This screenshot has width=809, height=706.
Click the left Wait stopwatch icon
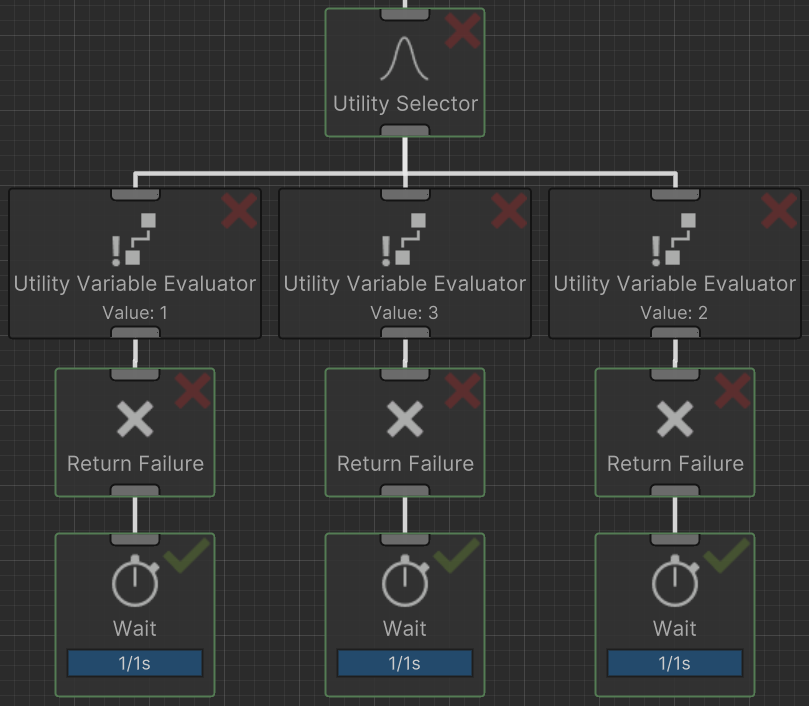coord(135,583)
